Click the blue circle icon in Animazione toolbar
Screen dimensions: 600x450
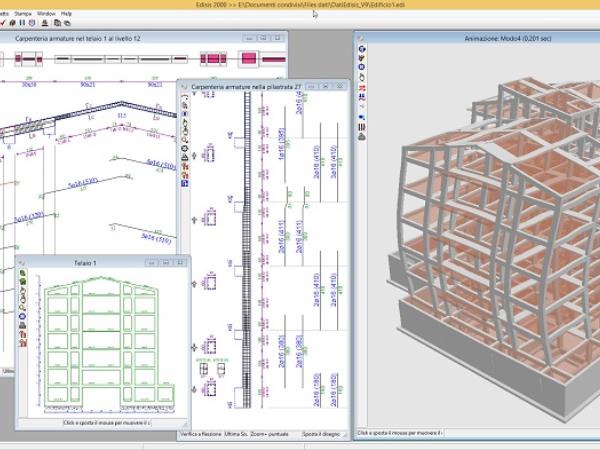362,67
